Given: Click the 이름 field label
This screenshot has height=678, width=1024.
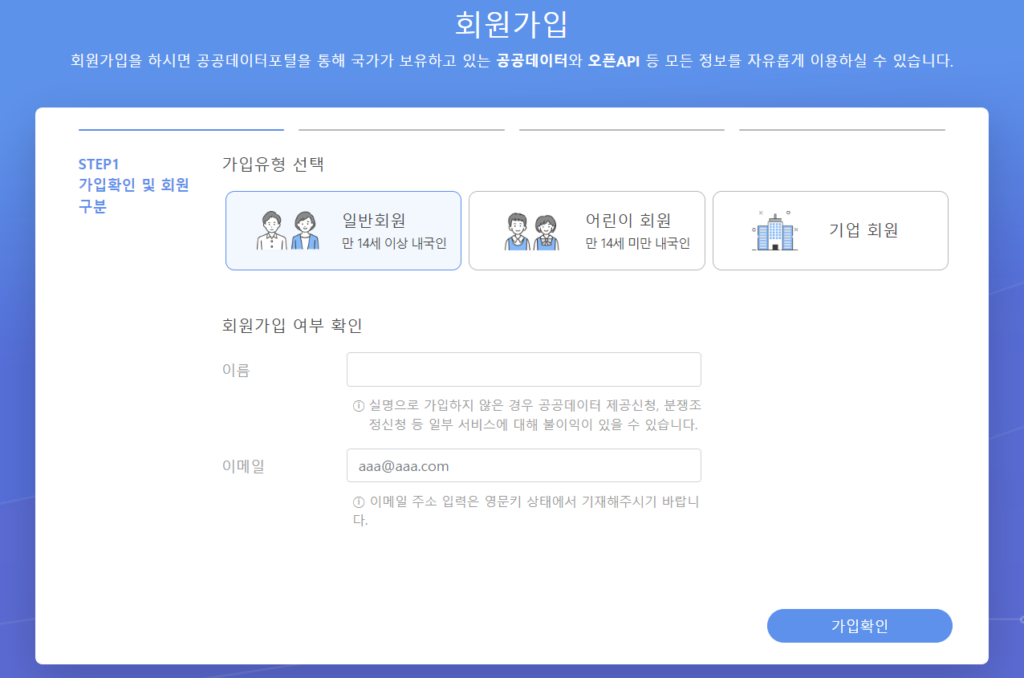Looking at the screenshot, I should point(235,370).
